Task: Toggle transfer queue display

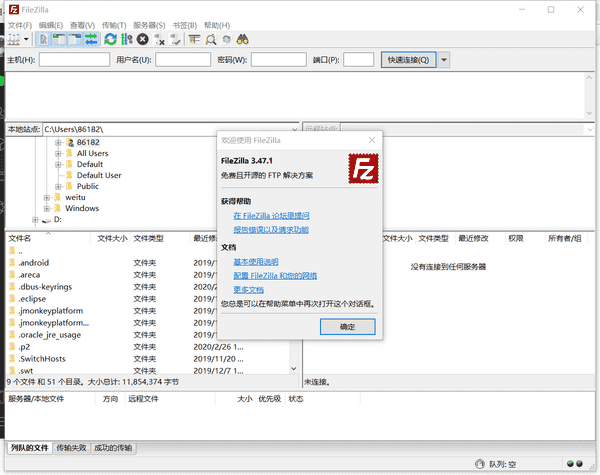Action: point(91,39)
